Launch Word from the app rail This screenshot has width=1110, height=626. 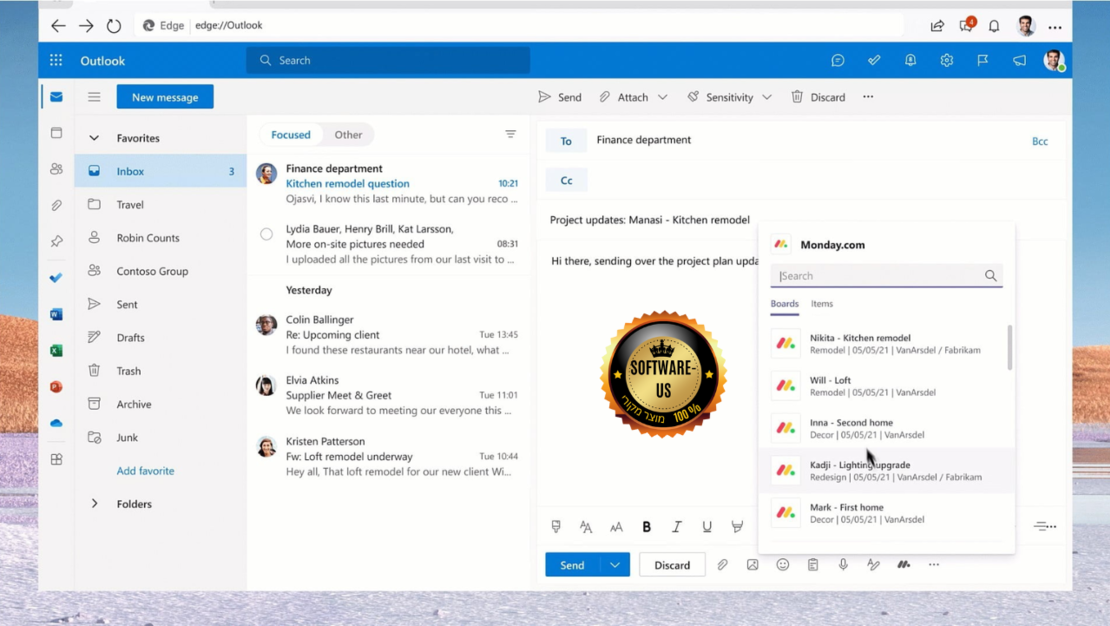pos(57,314)
